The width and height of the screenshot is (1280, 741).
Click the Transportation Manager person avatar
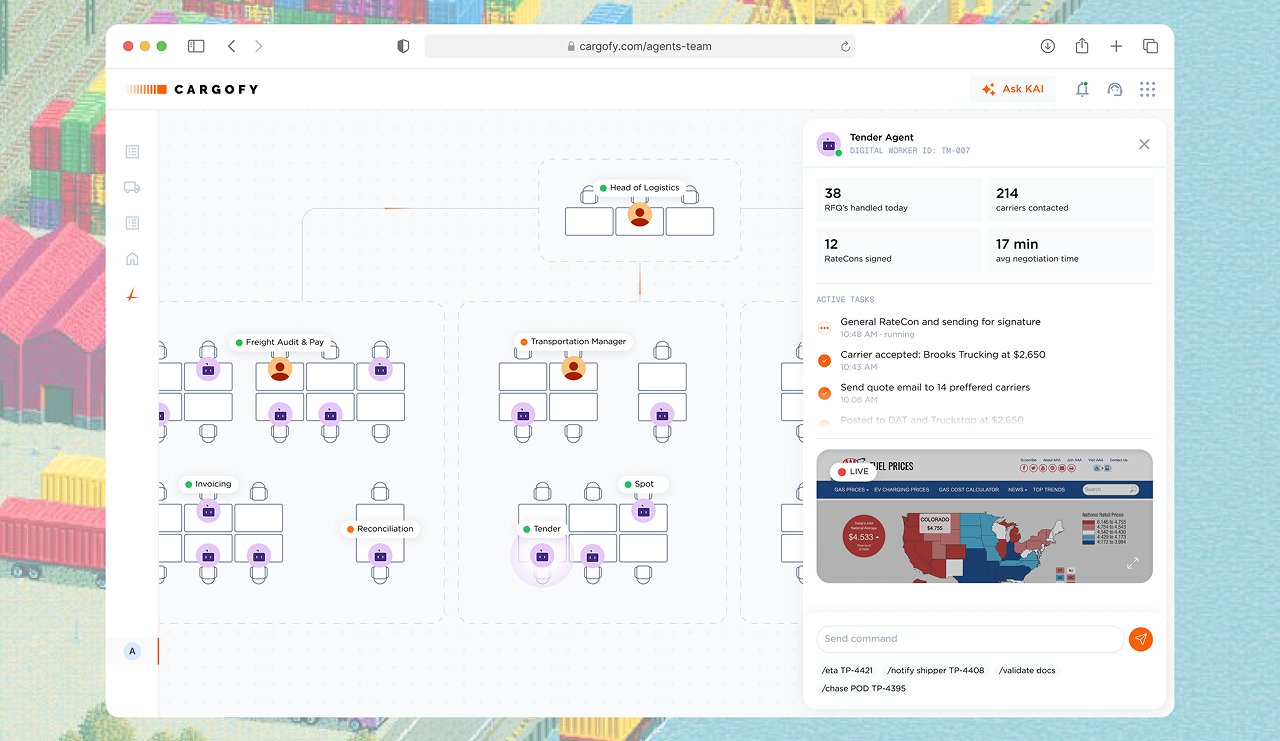(573, 370)
